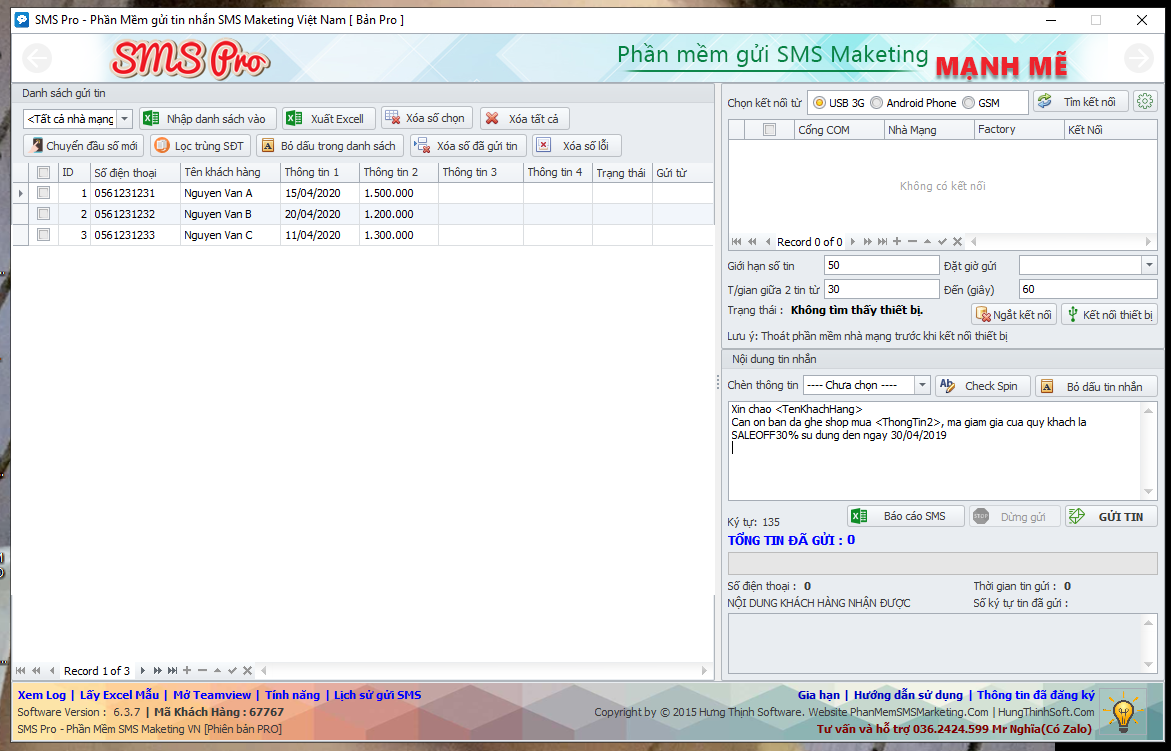The height and width of the screenshot is (751, 1171).
Task: Click the message content vertical scrollbar
Action: (x=1149, y=450)
